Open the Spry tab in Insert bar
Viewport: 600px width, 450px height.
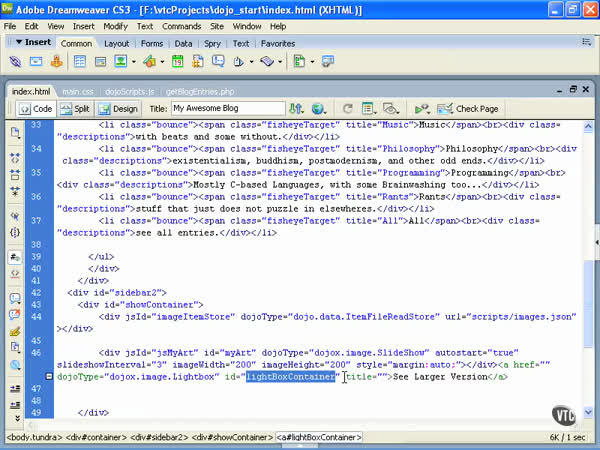coord(214,44)
